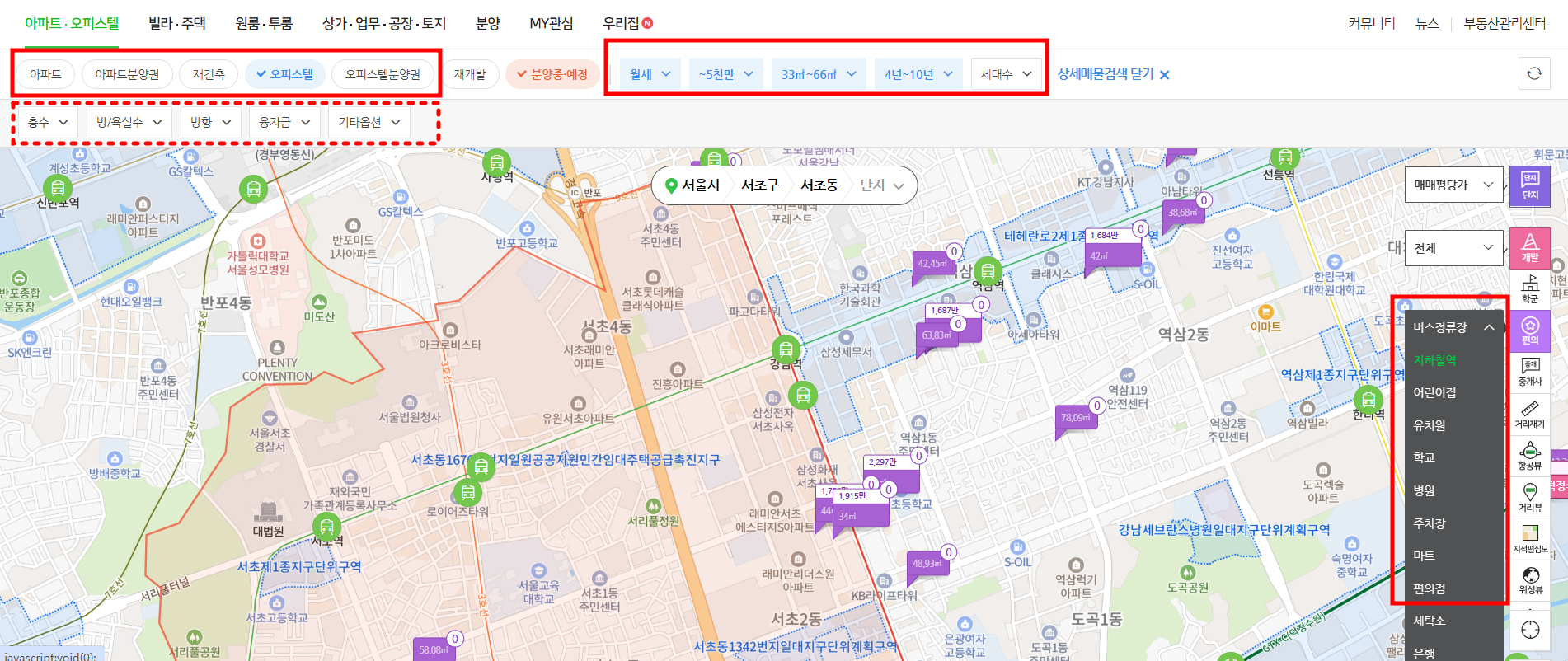Click the 신반포역 subway station marker

(58, 189)
